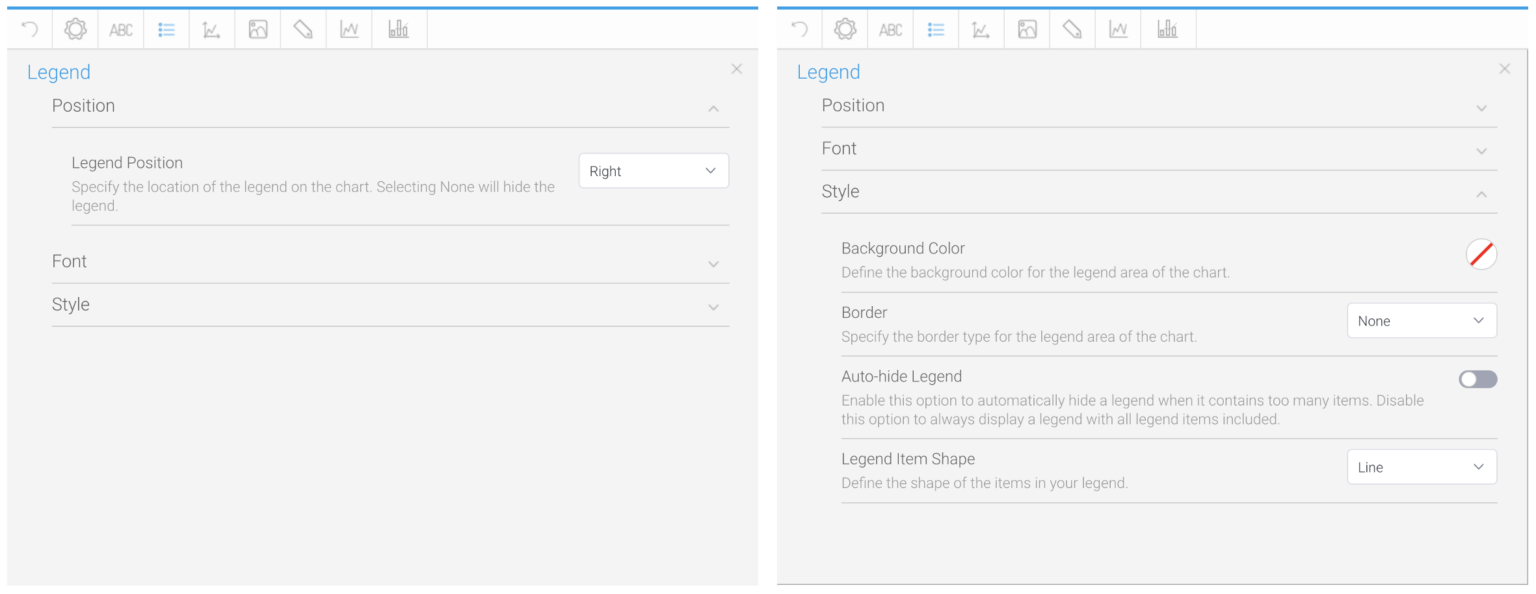This screenshot has width=1536, height=594.
Task: Open gear settings icon in right panel
Action: point(845,29)
